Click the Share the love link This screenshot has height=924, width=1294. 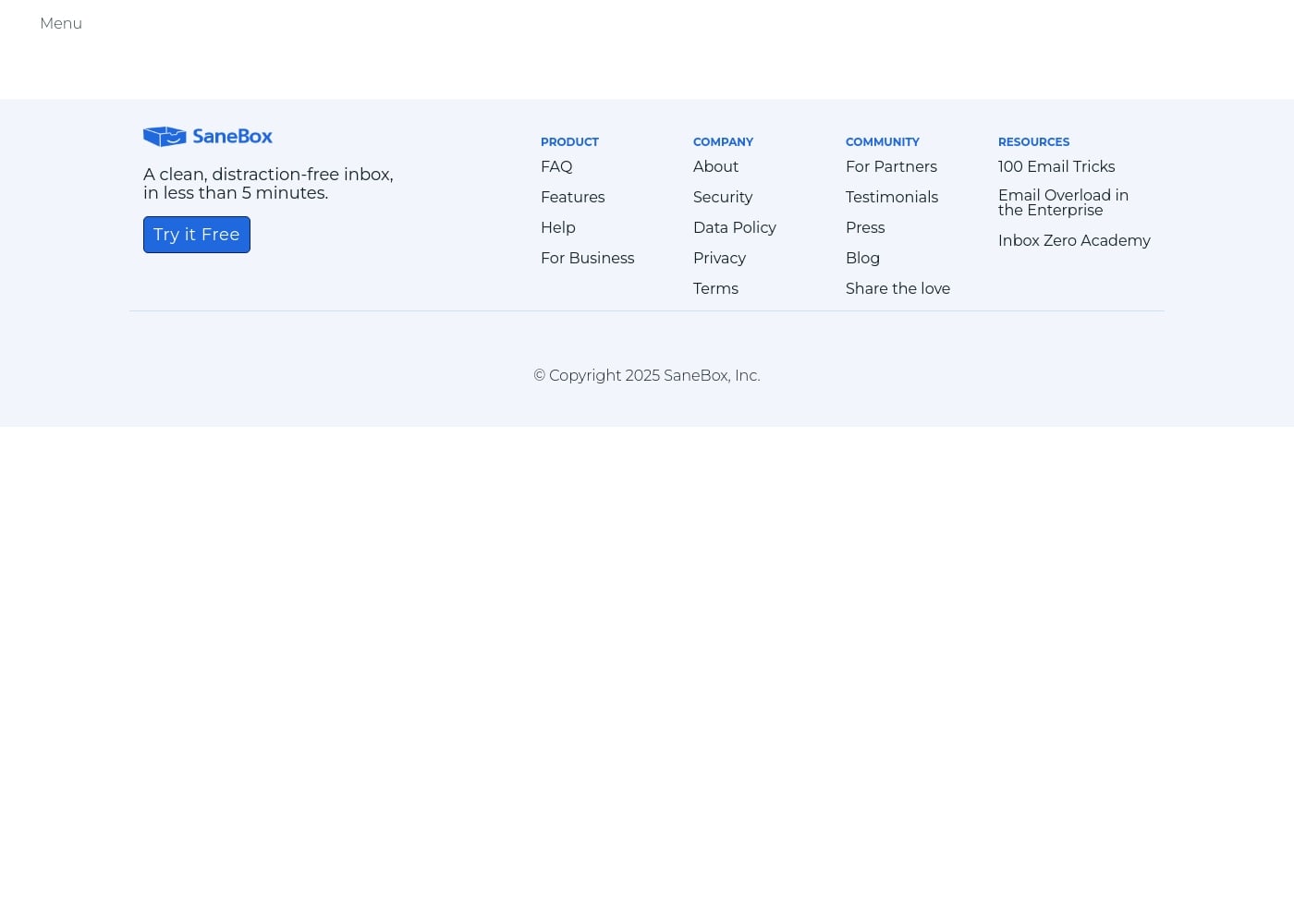(x=897, y=289)
